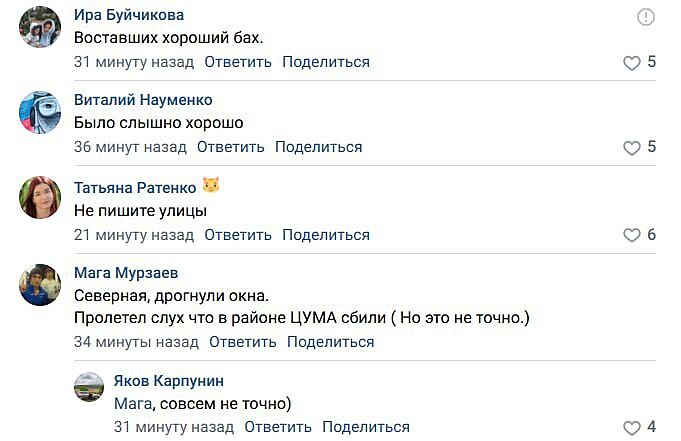Like Ира Буйчикова's comment with the heart
This screenshot has height=441, width=681.
pyautogui.click(x=631, y=63)
